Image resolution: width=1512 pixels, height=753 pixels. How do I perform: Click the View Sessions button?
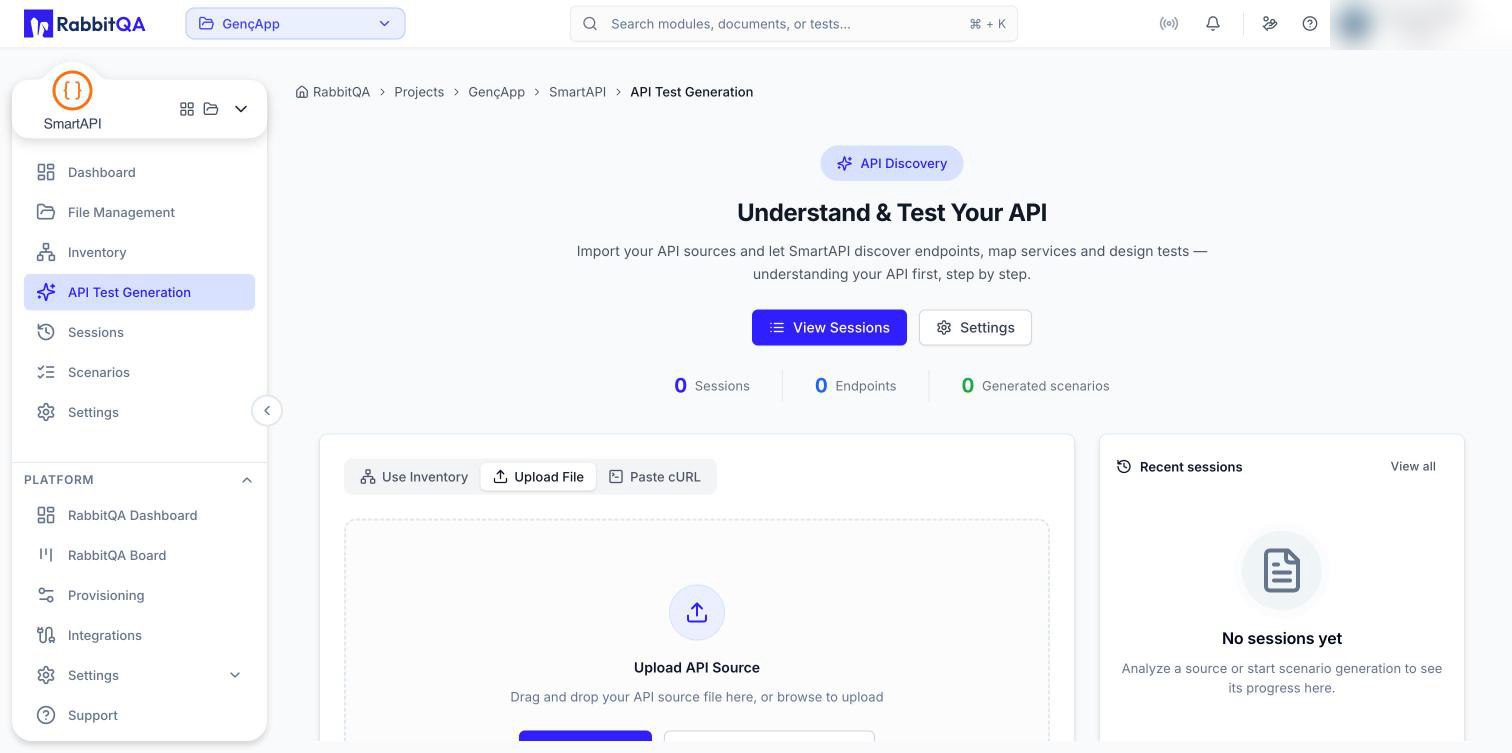tap(829, 328)
